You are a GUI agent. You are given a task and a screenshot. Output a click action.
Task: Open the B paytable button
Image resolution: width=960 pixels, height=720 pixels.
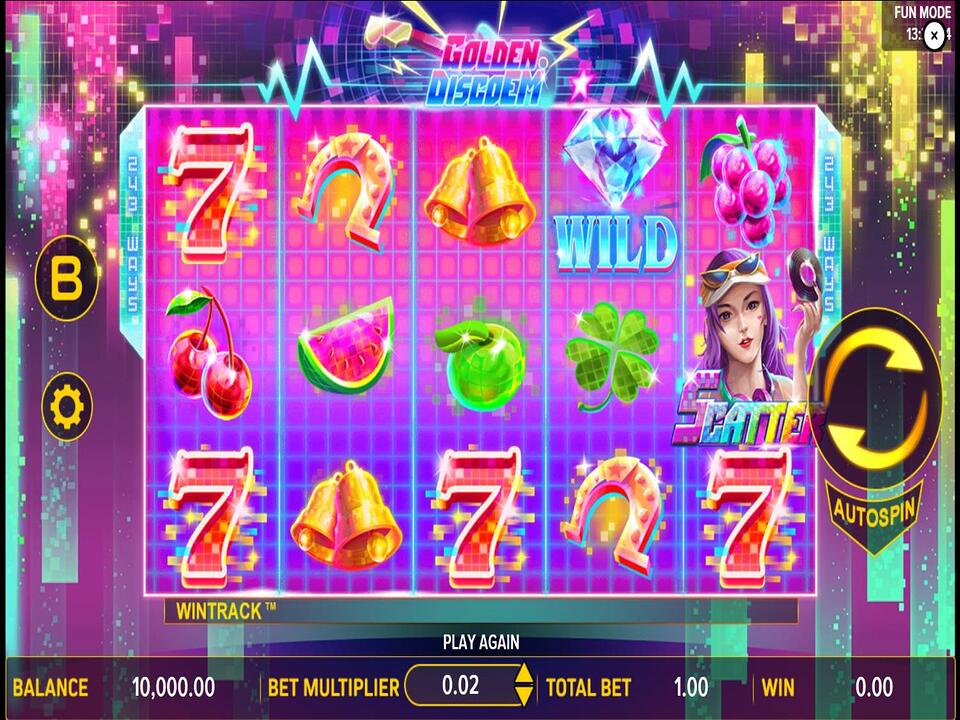pos(66,279)
